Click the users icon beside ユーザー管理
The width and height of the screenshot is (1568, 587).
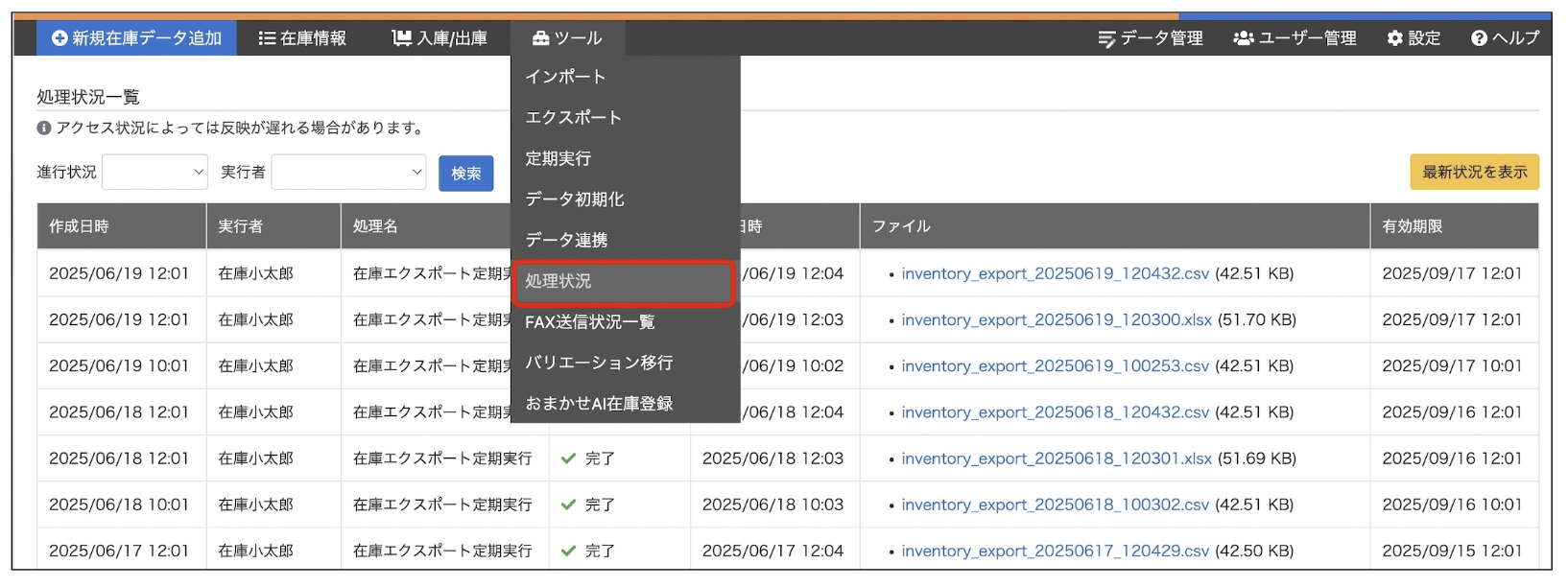[x=1244, y=38]
